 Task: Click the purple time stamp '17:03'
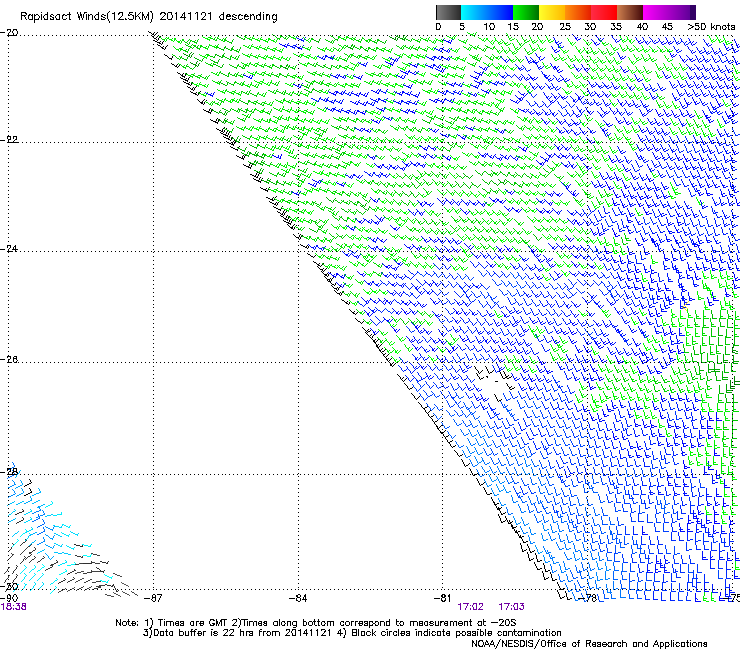pos(512,607)
